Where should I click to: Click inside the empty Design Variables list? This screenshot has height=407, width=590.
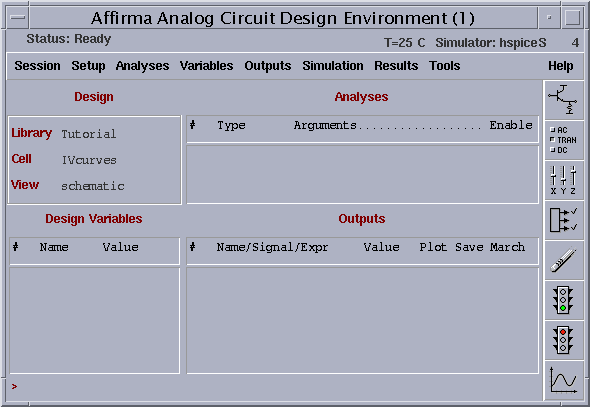coord(94,320)
